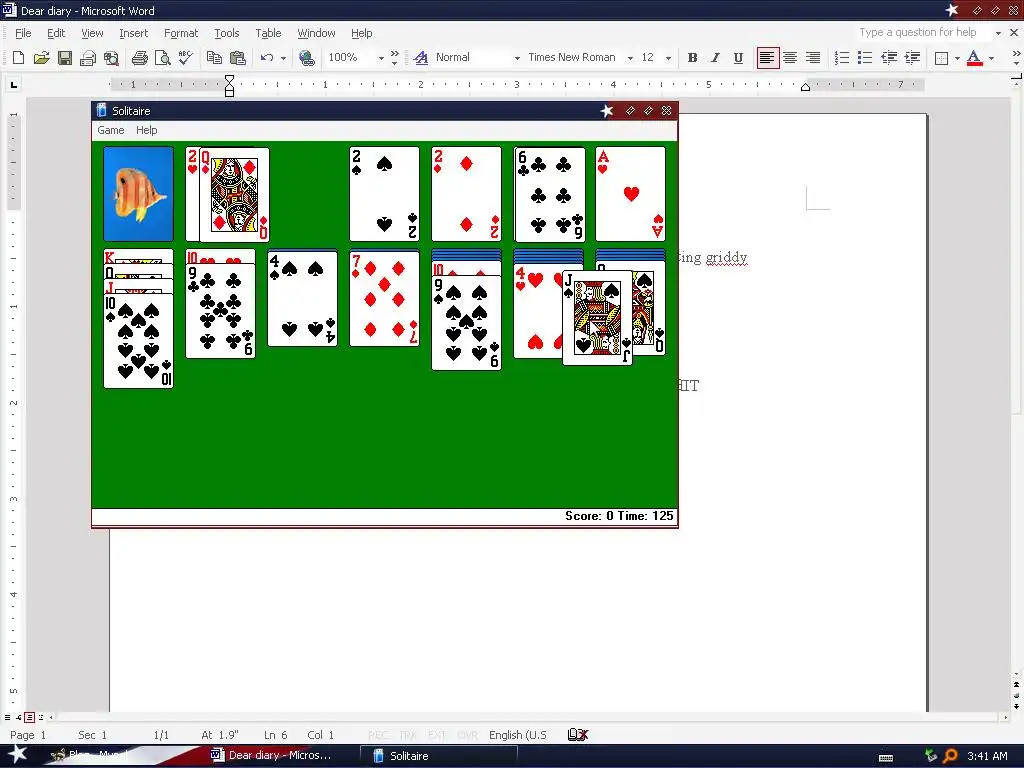Click the Increase Indent icon
The width and height of the screenshot is (1024, 768).
(912, 57)
